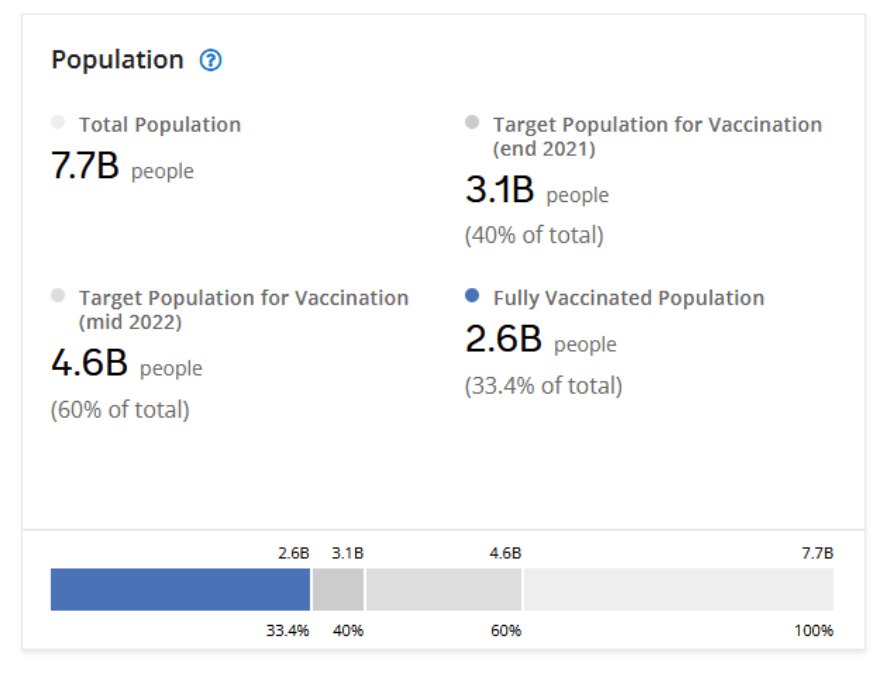Click the mid 2022 target legend dot

click(58, 296)
